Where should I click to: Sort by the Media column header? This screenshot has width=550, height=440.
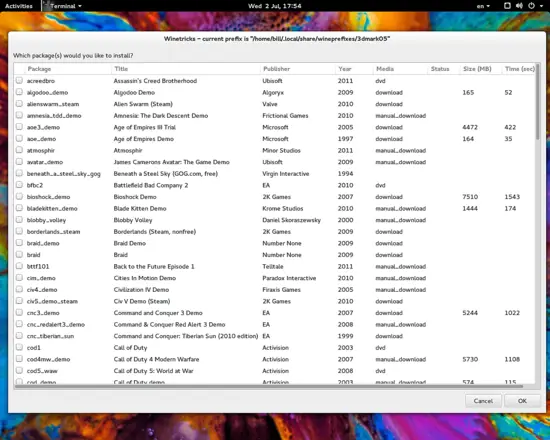(x=400, y=69)
